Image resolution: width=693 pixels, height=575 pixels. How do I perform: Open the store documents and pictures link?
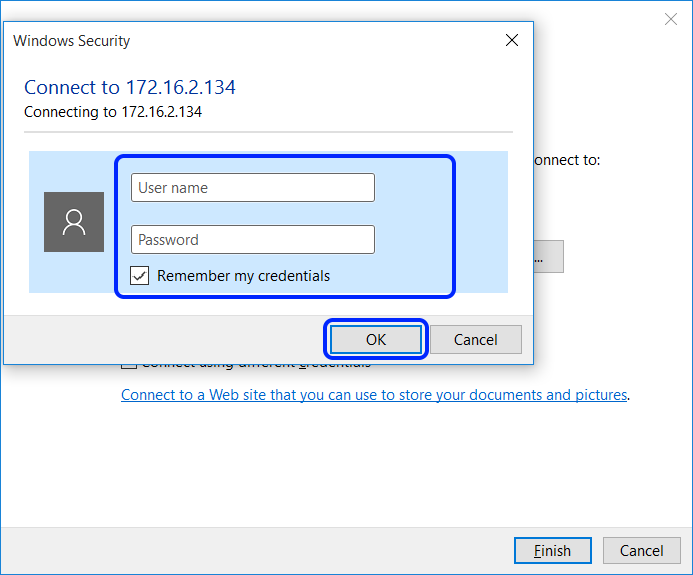tap(374, 395)
